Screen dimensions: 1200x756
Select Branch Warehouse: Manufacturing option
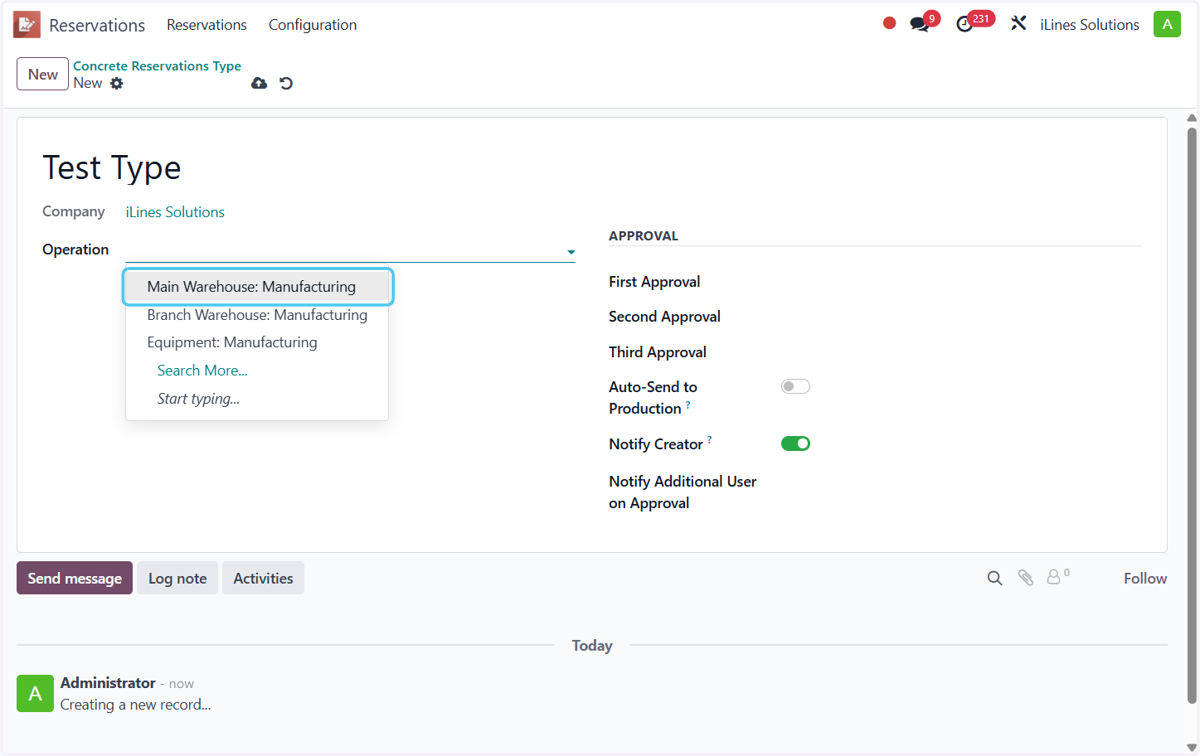257,314
